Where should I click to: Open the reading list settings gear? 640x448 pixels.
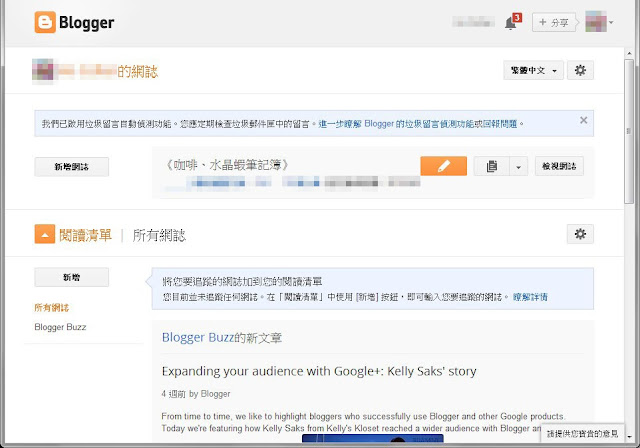click(x=580, y=234)
